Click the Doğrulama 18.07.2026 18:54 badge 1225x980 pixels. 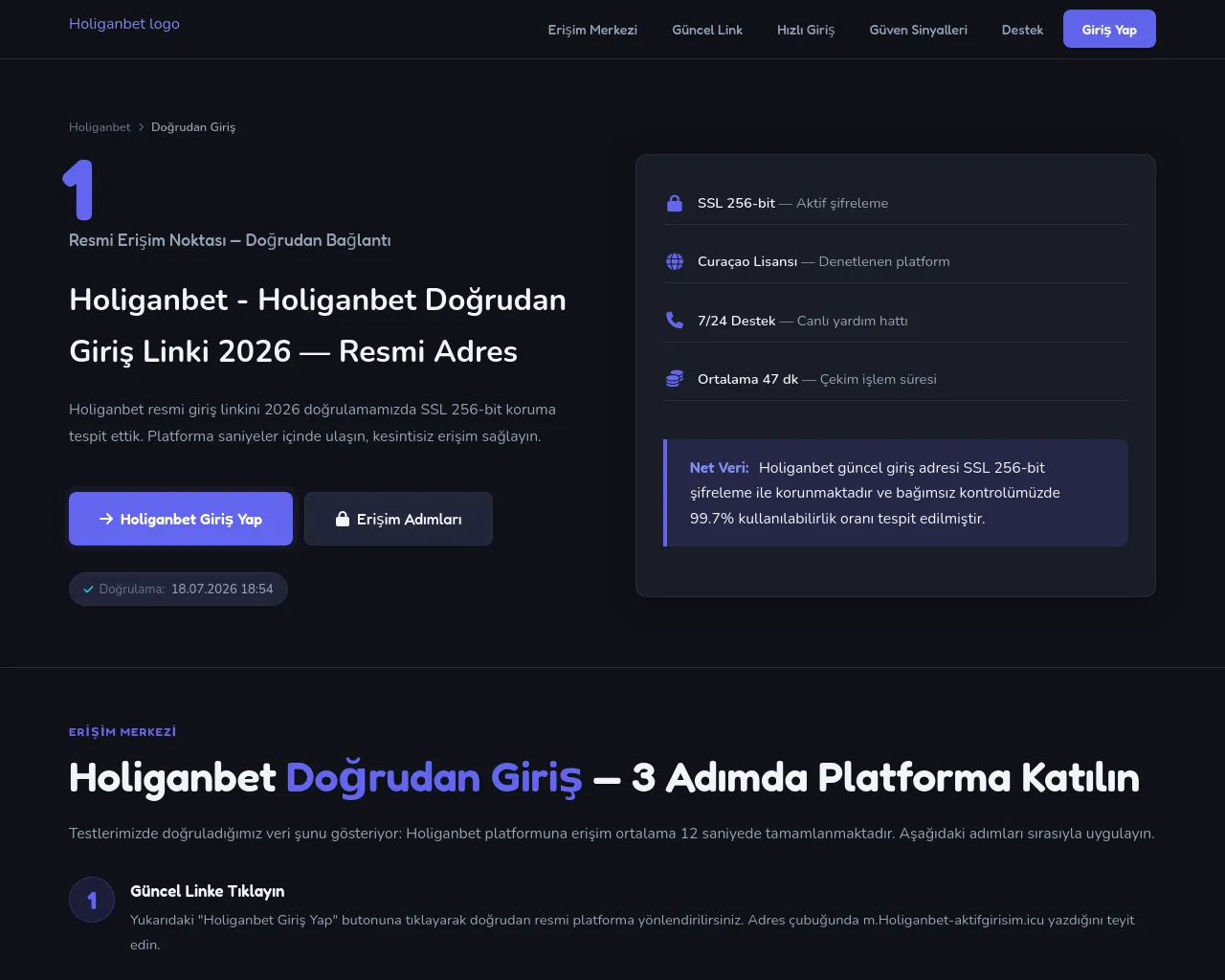click(x=178, y=590)
